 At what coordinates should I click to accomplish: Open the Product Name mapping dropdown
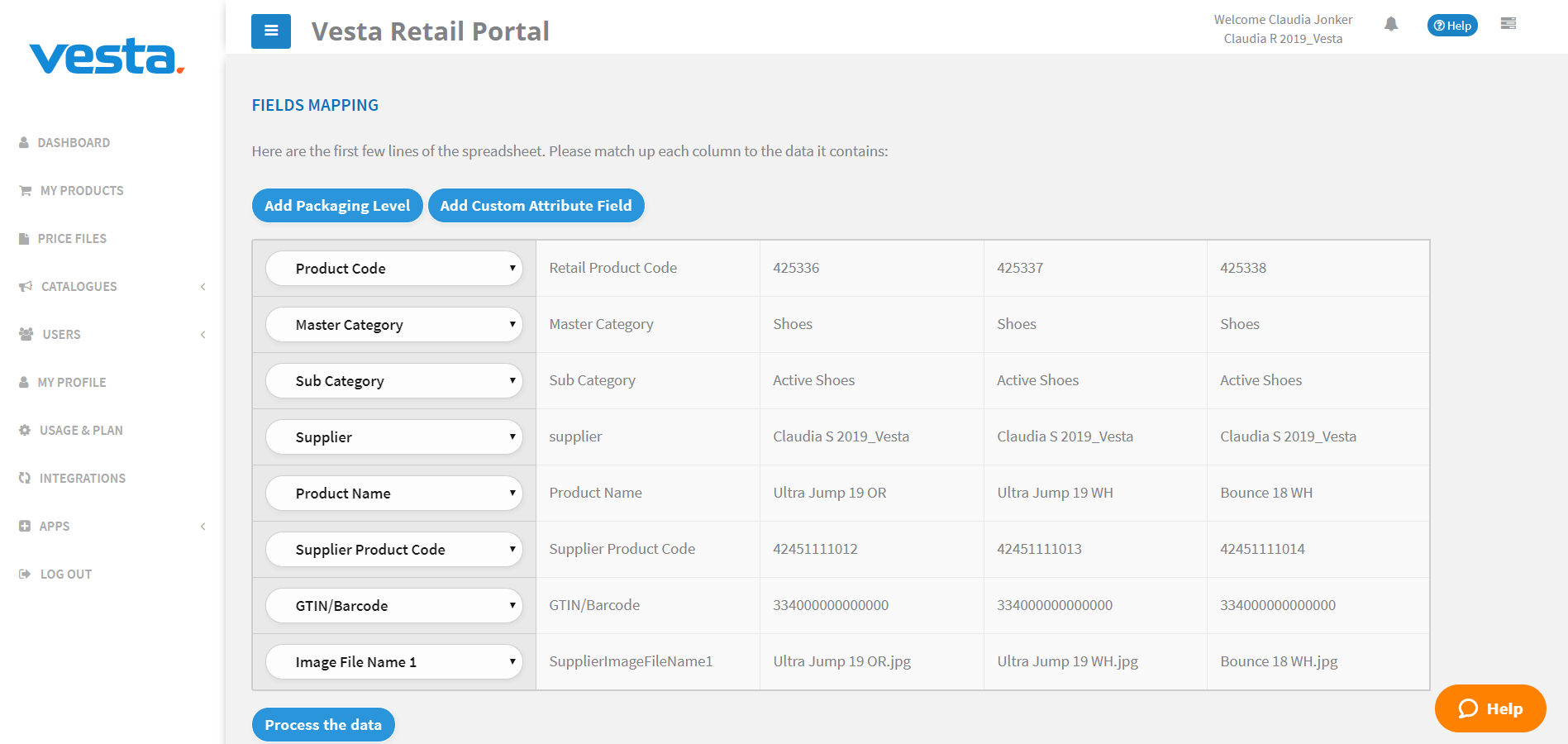[394, 493]
